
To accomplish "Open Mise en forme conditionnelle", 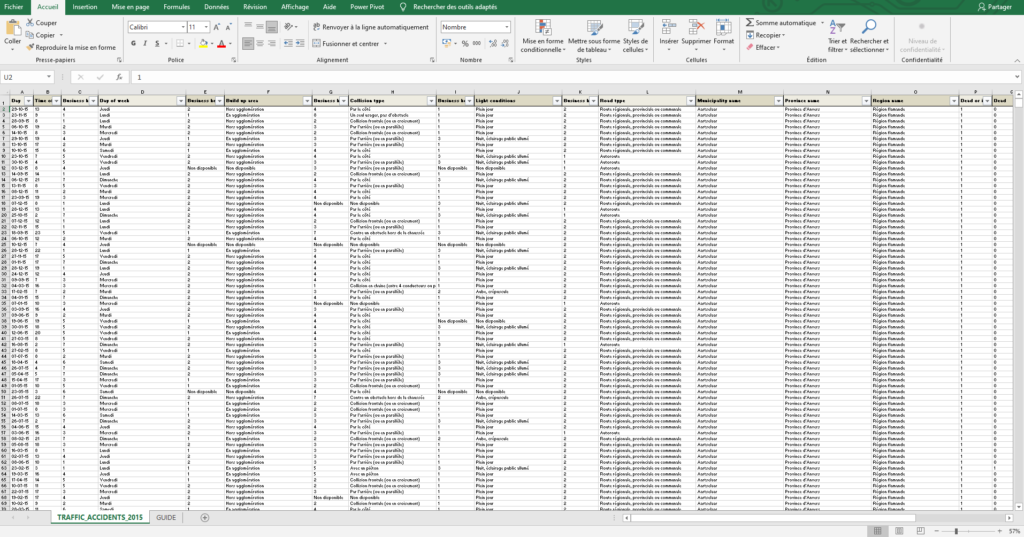I will pos(543,36).
